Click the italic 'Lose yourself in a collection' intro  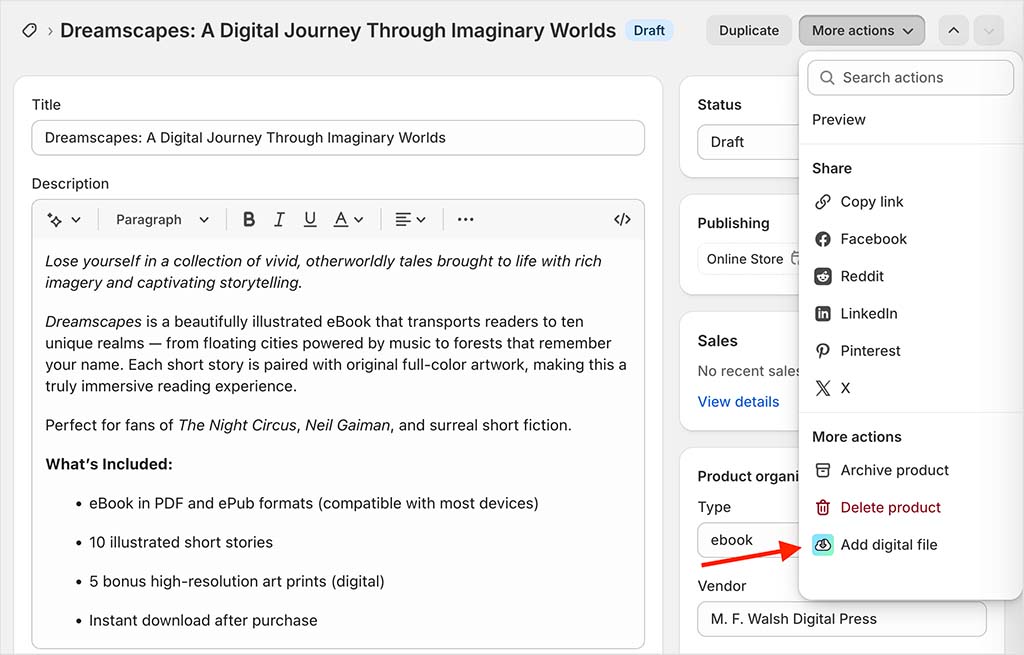tap(323, 272)
